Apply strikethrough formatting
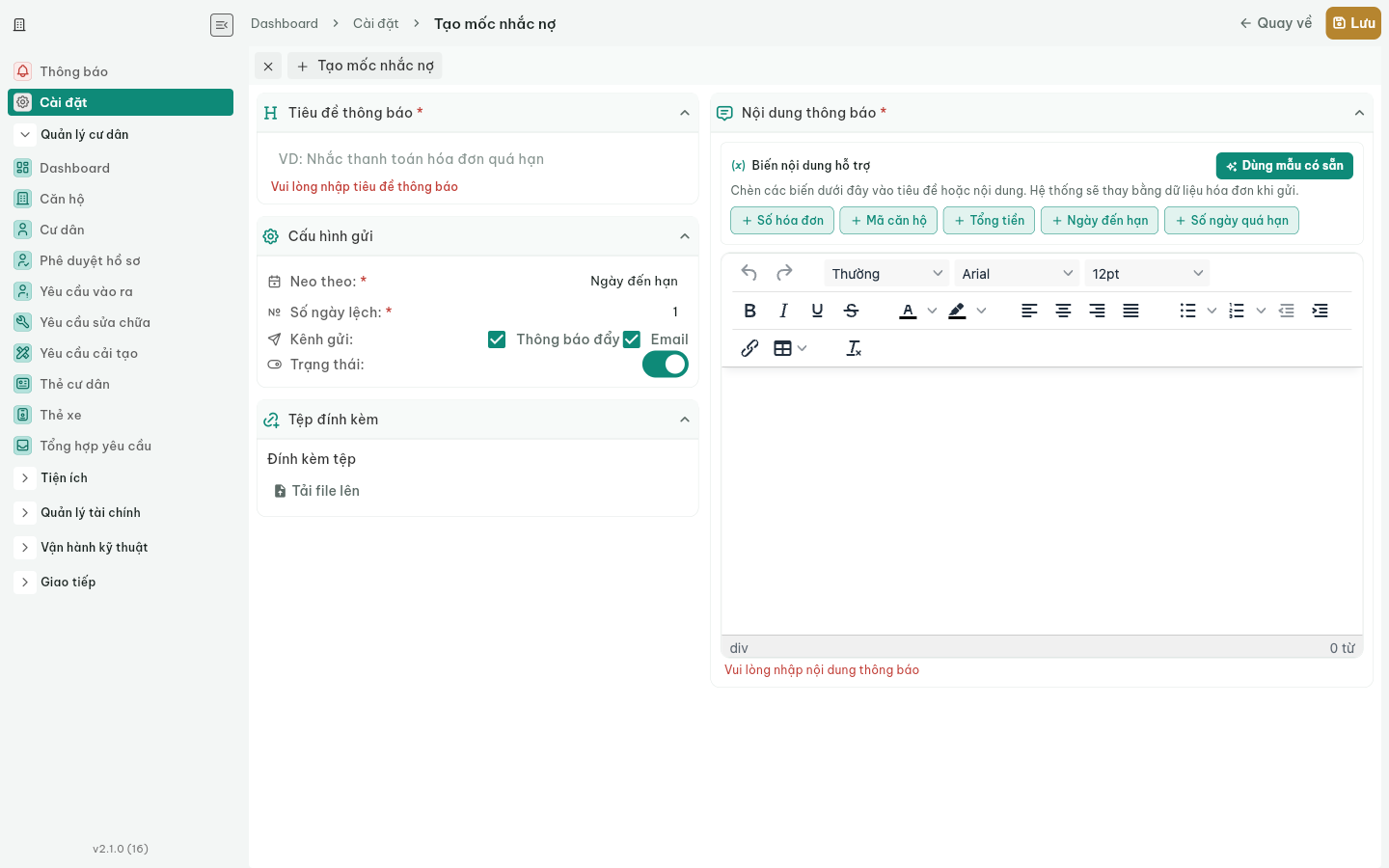 coord(851,311)
